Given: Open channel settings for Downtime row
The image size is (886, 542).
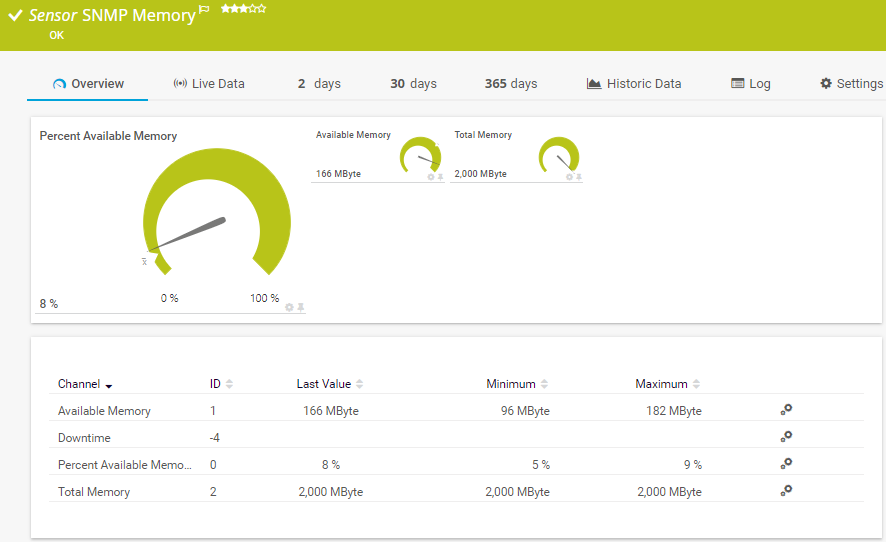Looking at the screenshot, I should click(x=787, y=437).
